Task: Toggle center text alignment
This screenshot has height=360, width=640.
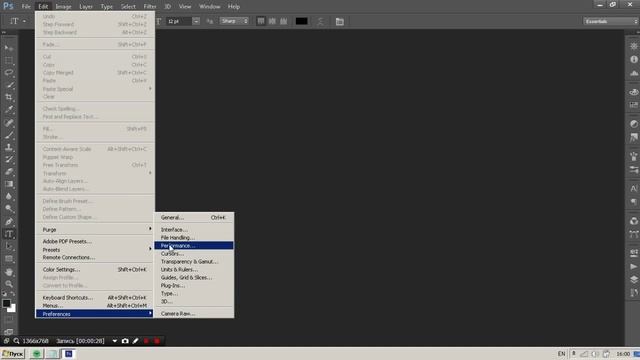Action: (x=272, y=21)
